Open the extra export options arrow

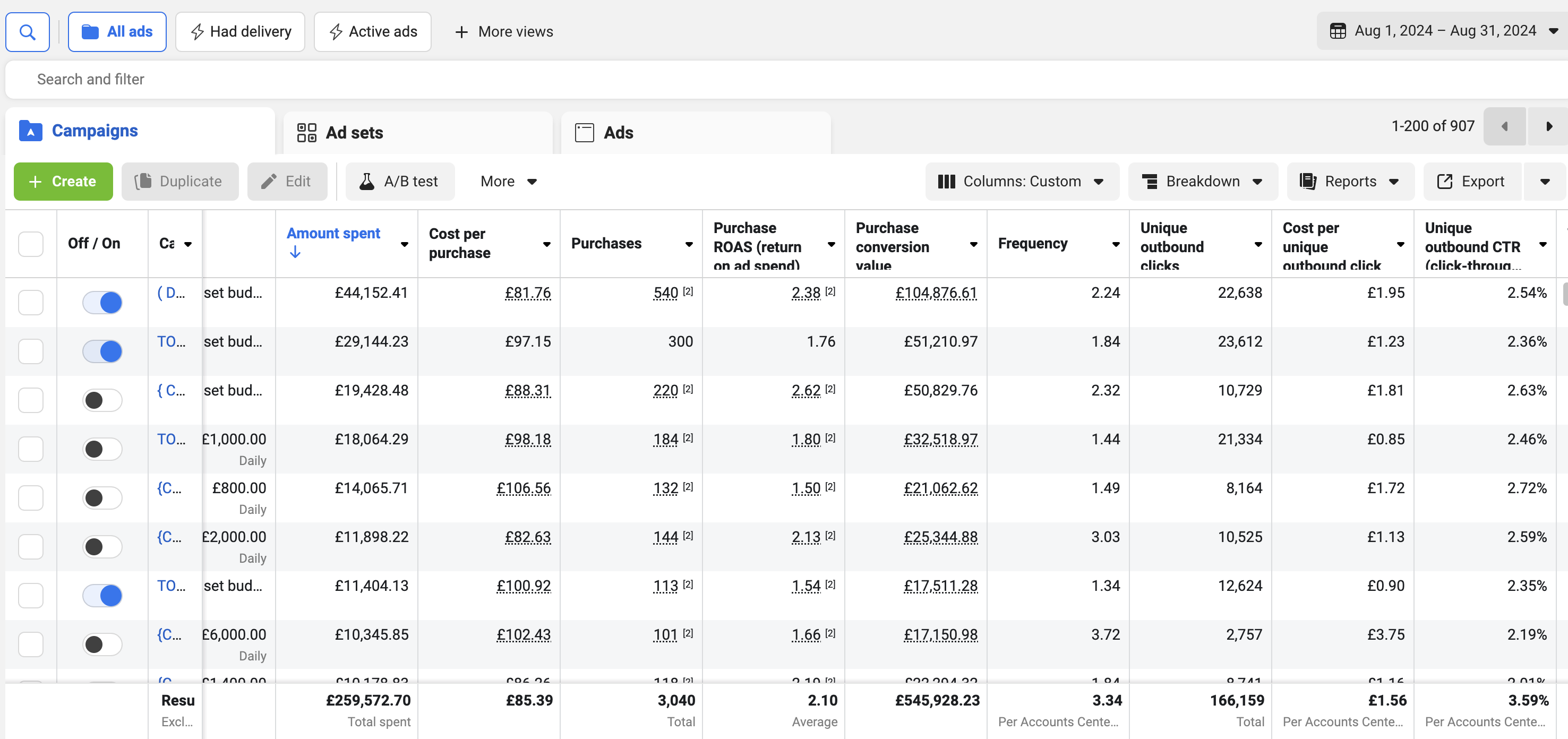[1544, 182]
